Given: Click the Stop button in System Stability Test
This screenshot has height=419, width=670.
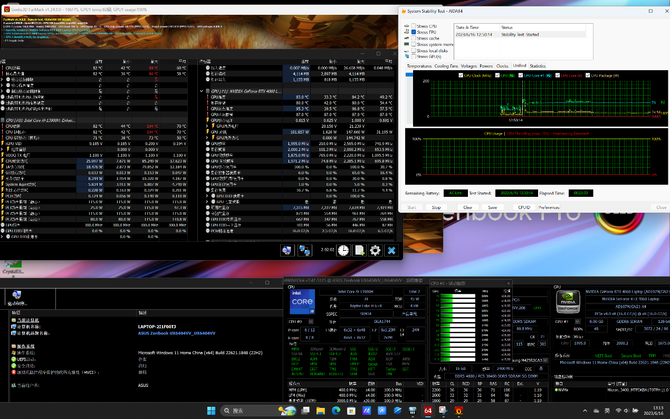Looking at the screenshot, I should [x=436, y=207].
